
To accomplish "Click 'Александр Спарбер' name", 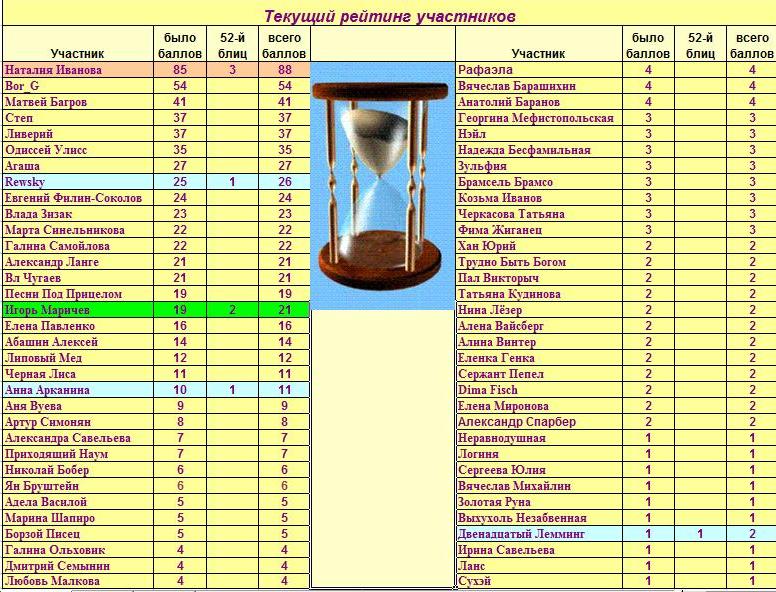I will tap(538, 422).
